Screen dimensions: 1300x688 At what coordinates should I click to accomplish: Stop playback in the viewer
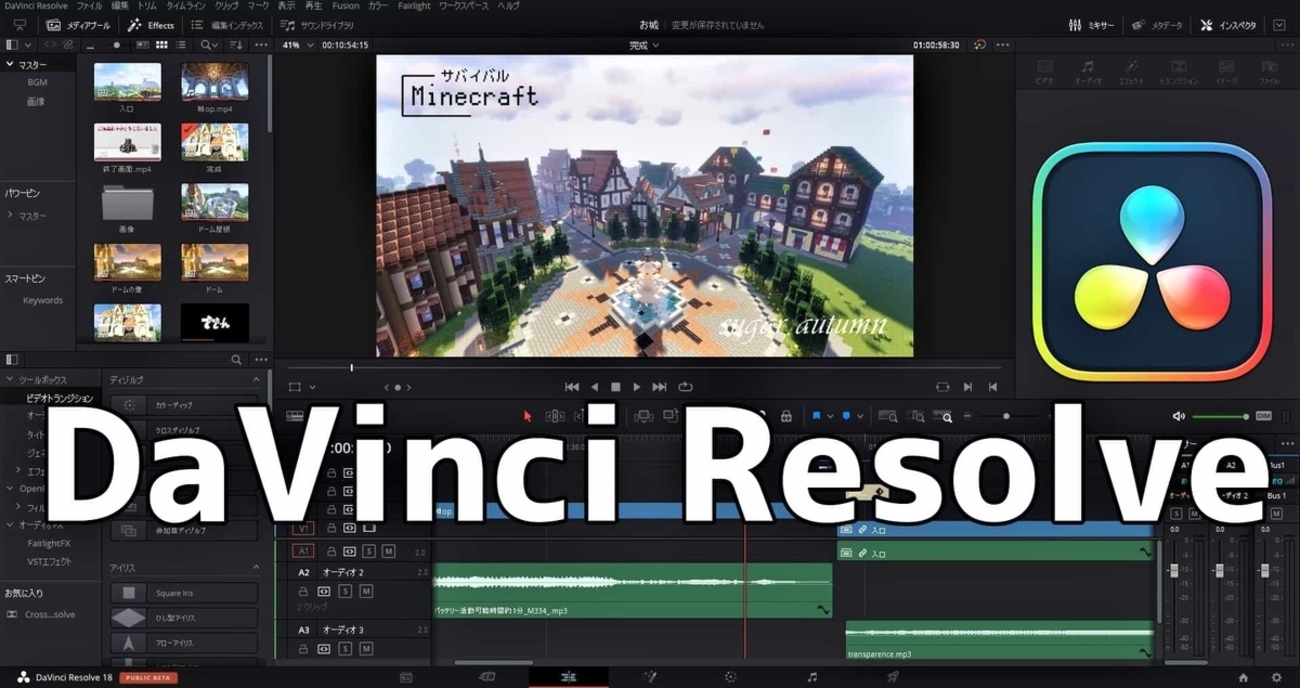pos(616,387)
